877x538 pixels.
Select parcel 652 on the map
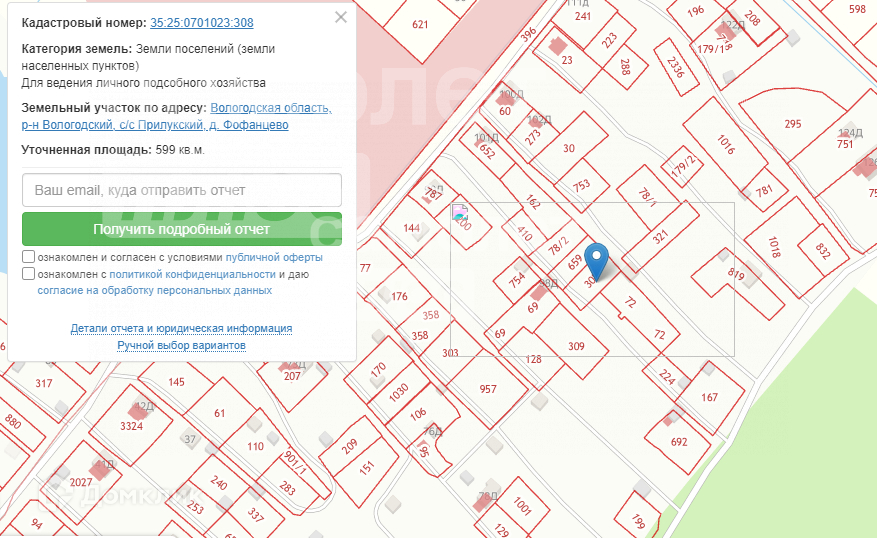point(487,152)
